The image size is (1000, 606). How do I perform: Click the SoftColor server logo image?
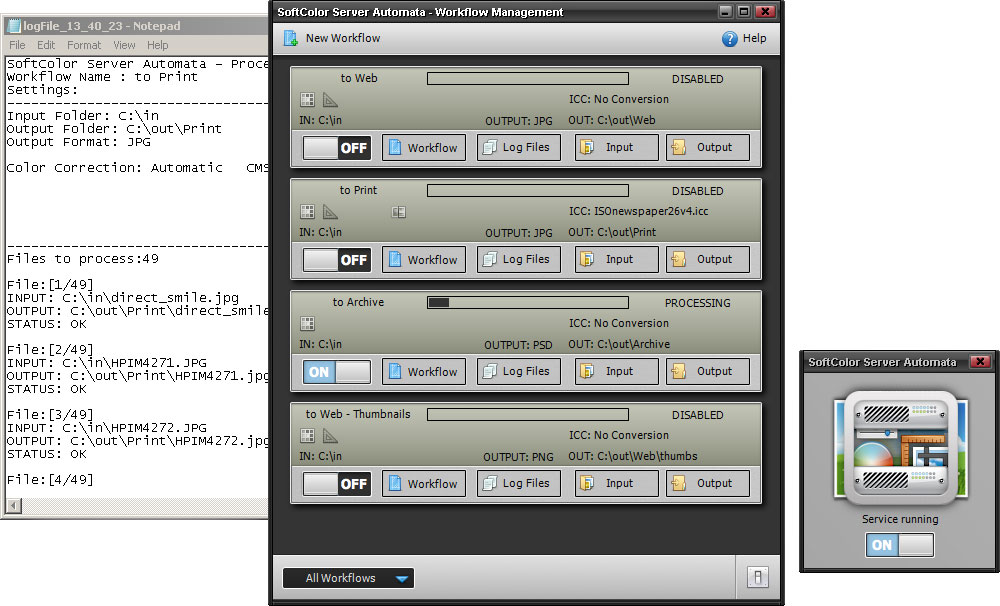point(900,447)
